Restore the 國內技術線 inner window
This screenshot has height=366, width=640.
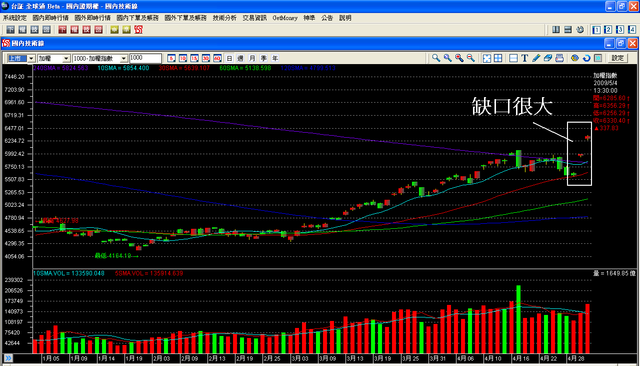[x=621, y=43]
